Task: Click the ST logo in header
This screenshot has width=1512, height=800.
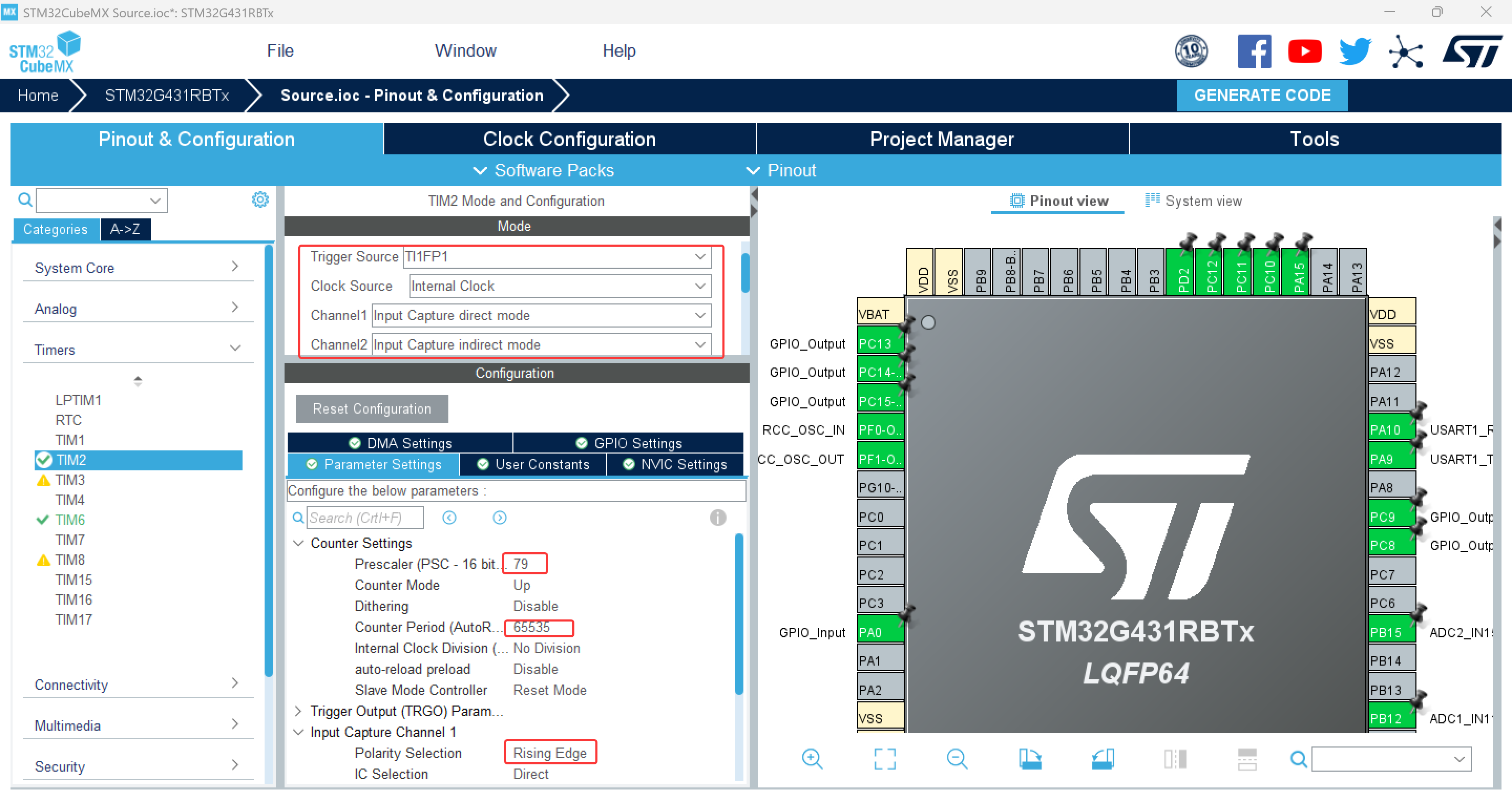Action: pyautogui.click(x=1472, y=51)
